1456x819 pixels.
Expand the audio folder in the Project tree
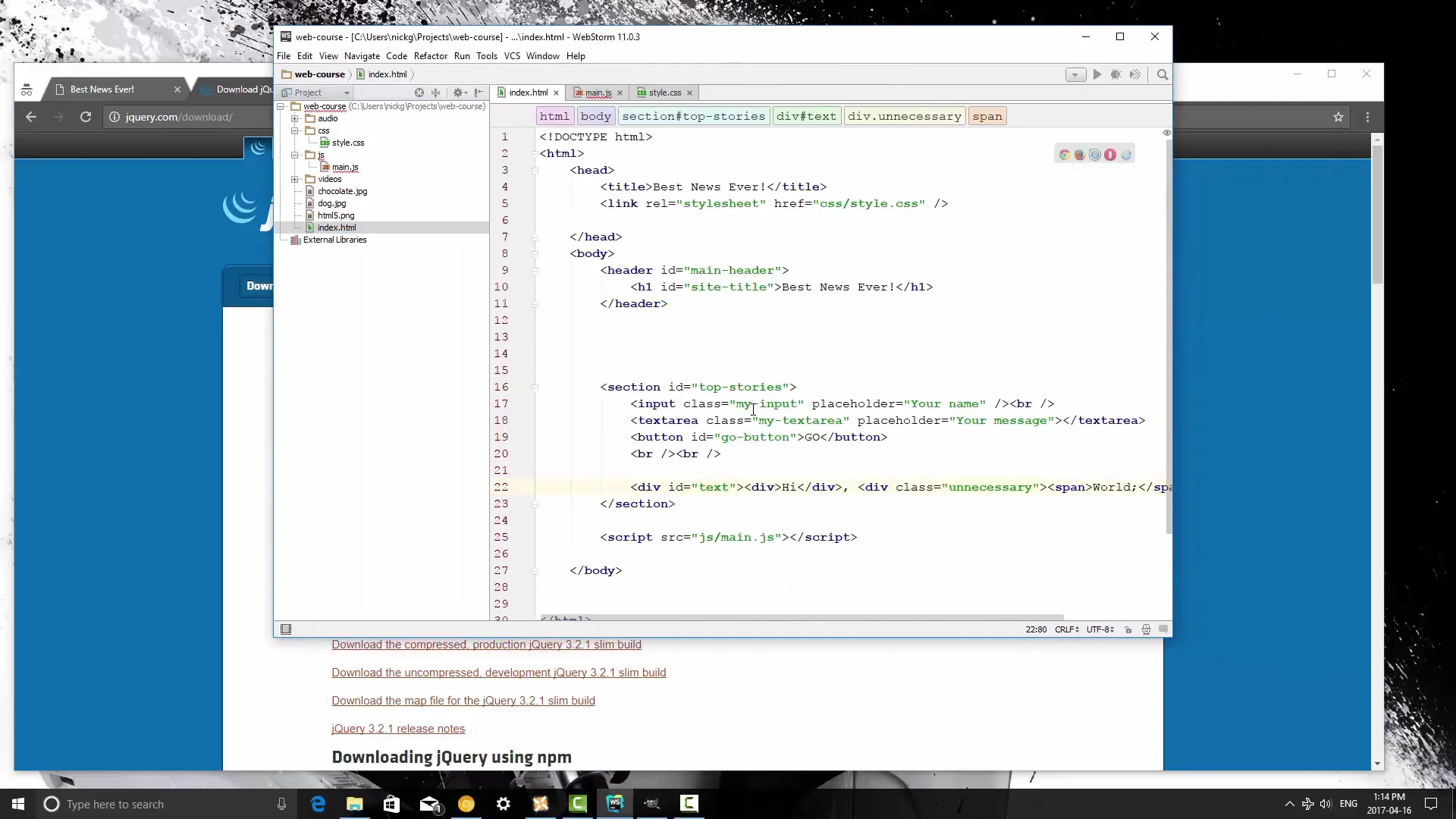click(296, 118)
